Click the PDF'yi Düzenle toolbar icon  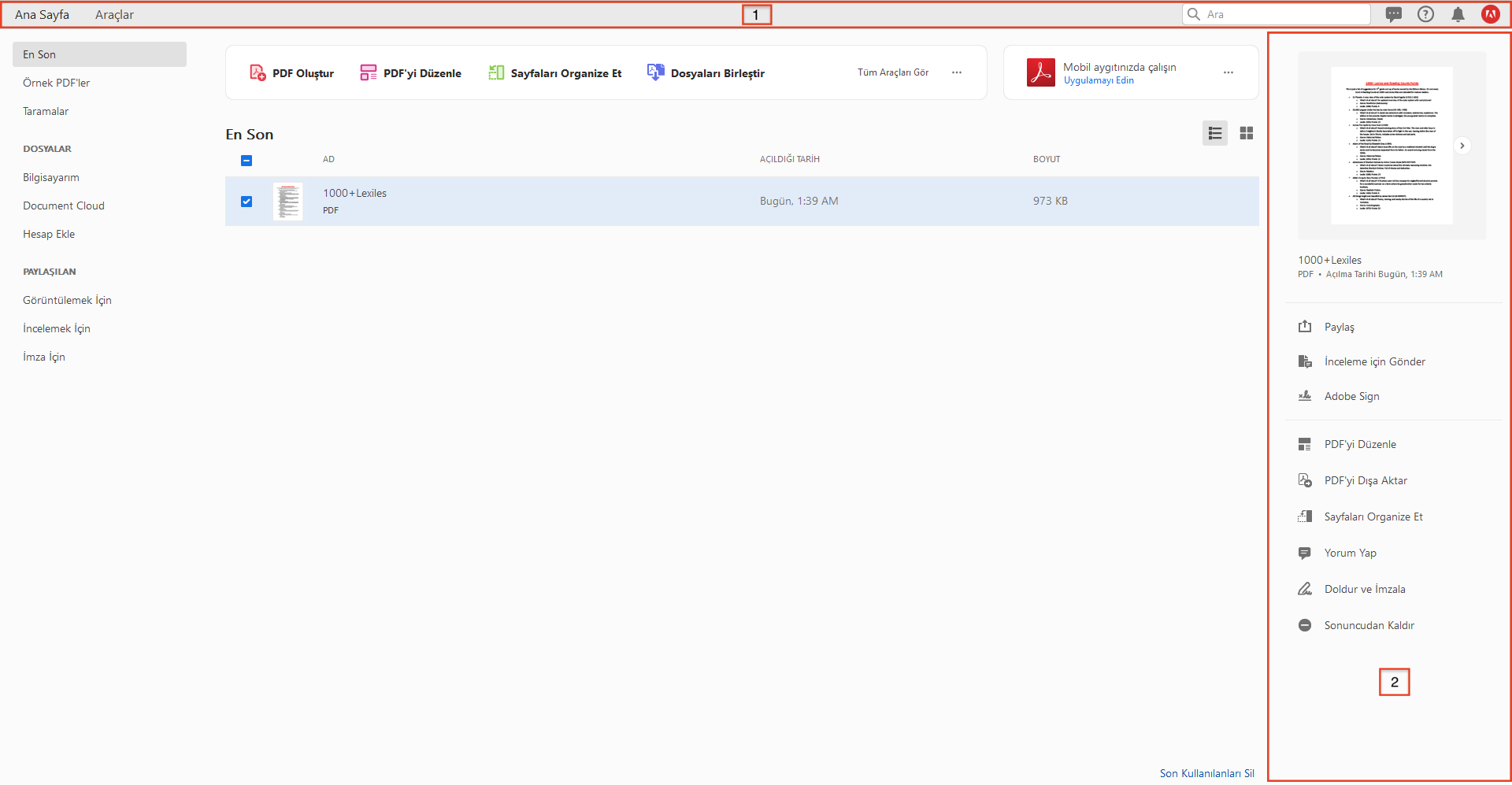click(x=368, y=72)
